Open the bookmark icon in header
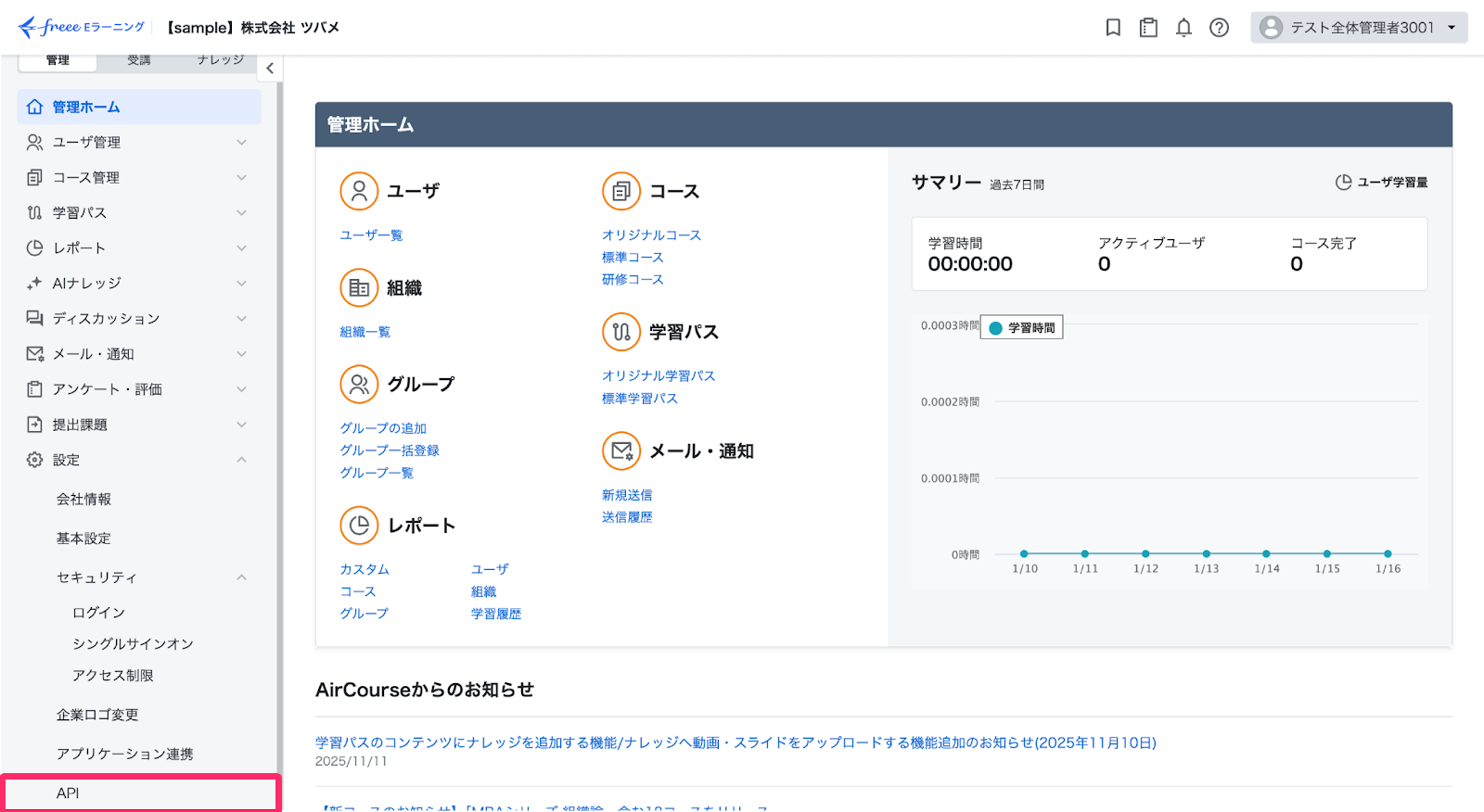The width and height of the screenshot is (1484, 812). 1113,28
